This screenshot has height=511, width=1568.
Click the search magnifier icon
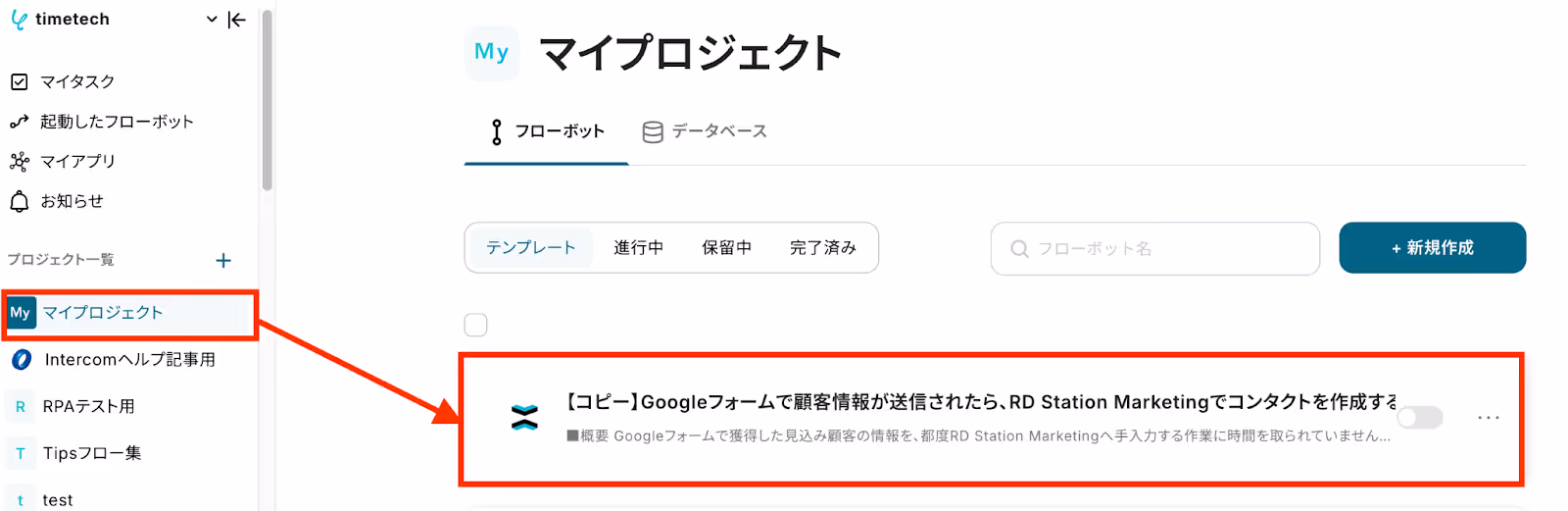pyautogui.click(x=1019, y=249)
